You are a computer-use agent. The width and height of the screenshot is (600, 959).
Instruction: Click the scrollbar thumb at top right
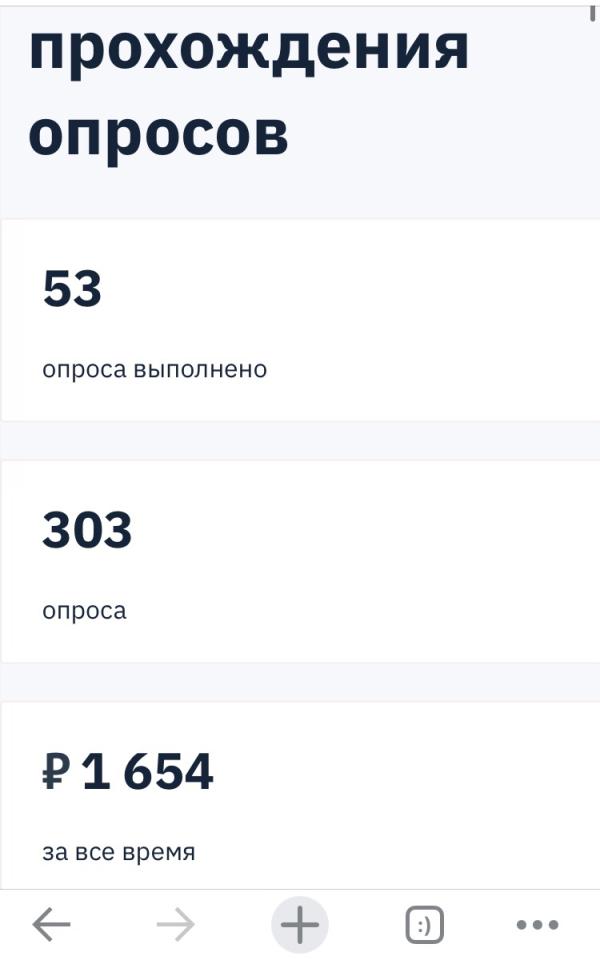click(592, 12)
